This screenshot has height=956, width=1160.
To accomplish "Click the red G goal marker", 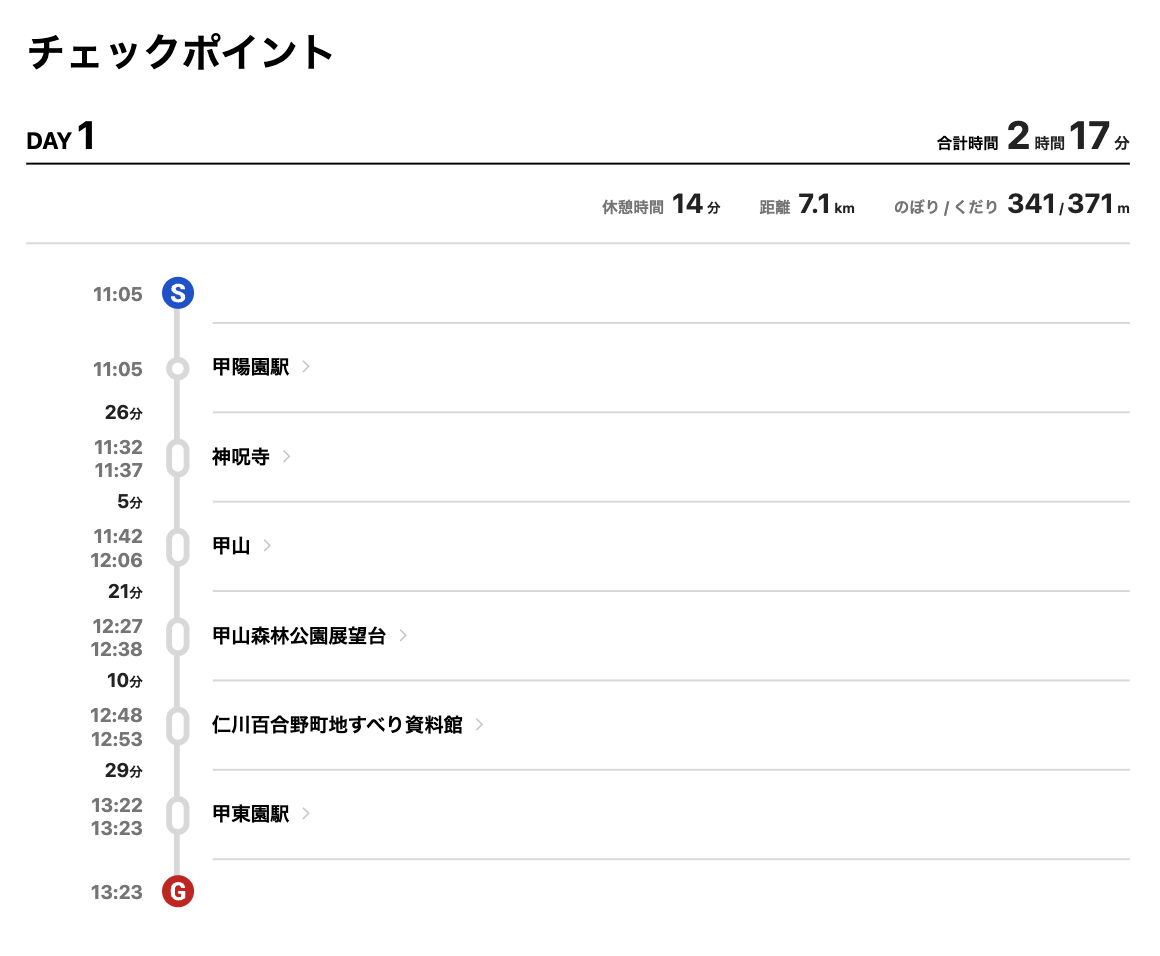I will (x=178, y=892).
